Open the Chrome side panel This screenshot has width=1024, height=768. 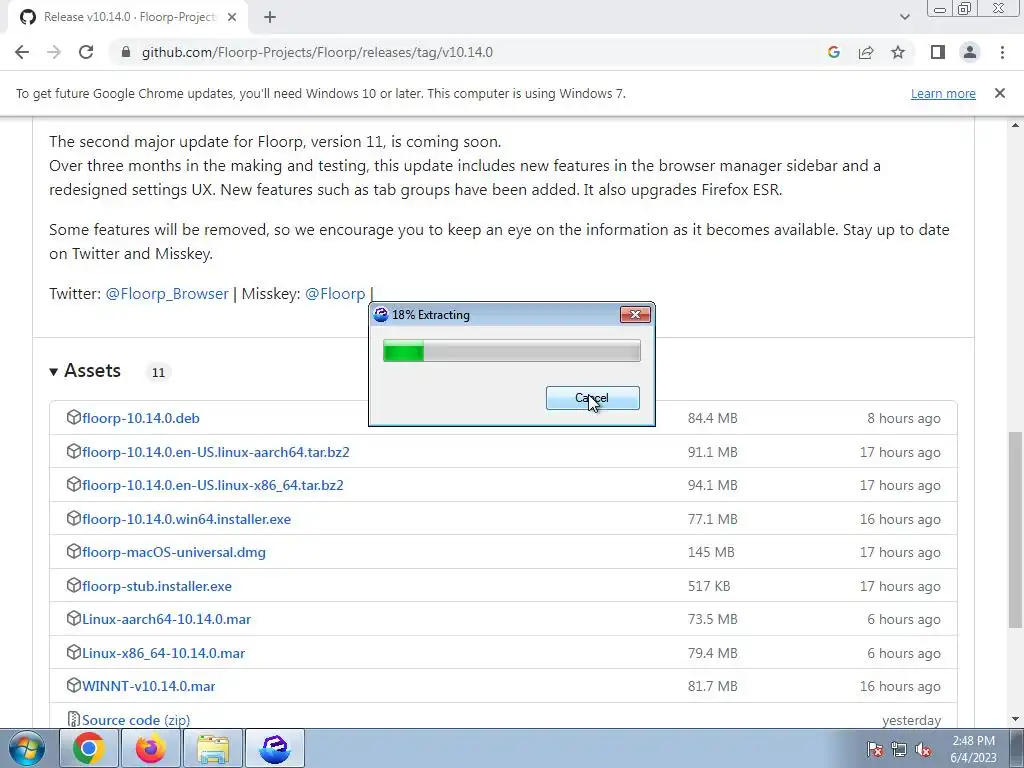(938, 52)
